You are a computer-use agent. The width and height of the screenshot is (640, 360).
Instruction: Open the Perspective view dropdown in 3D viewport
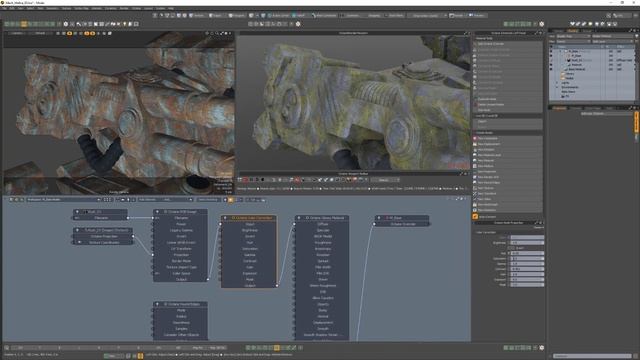[17, 33]
